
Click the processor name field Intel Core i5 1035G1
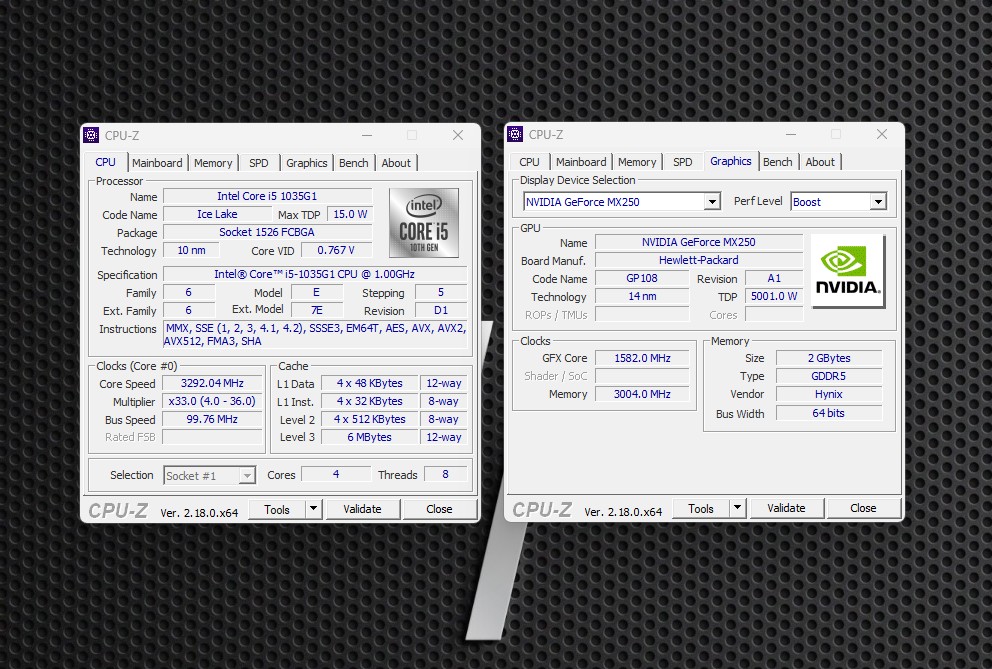click(268, 196)
